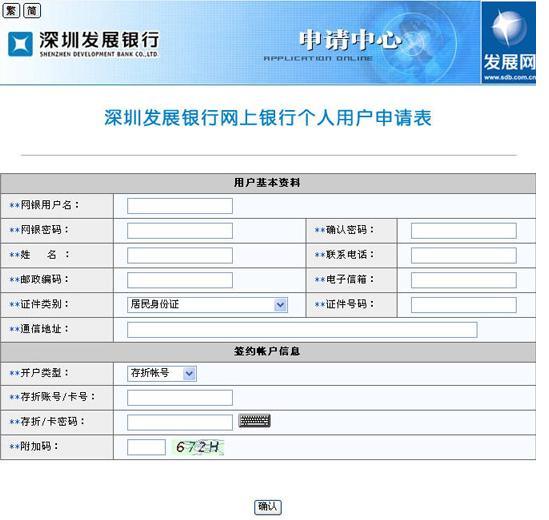Focus the 证件号码 input field
The height and width of the screenshot is (520, 549).
[464, 305]
